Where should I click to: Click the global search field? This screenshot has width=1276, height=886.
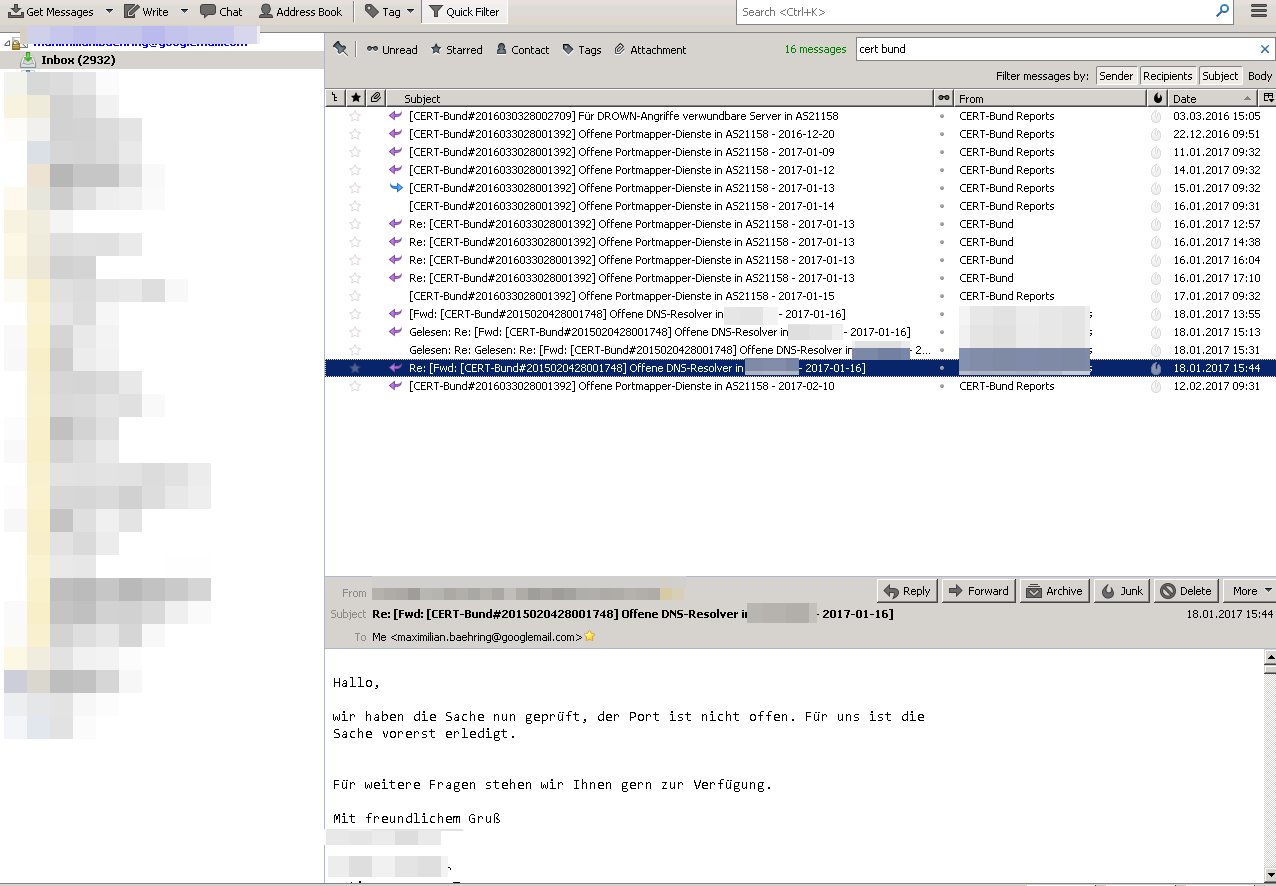coord(975,12)
